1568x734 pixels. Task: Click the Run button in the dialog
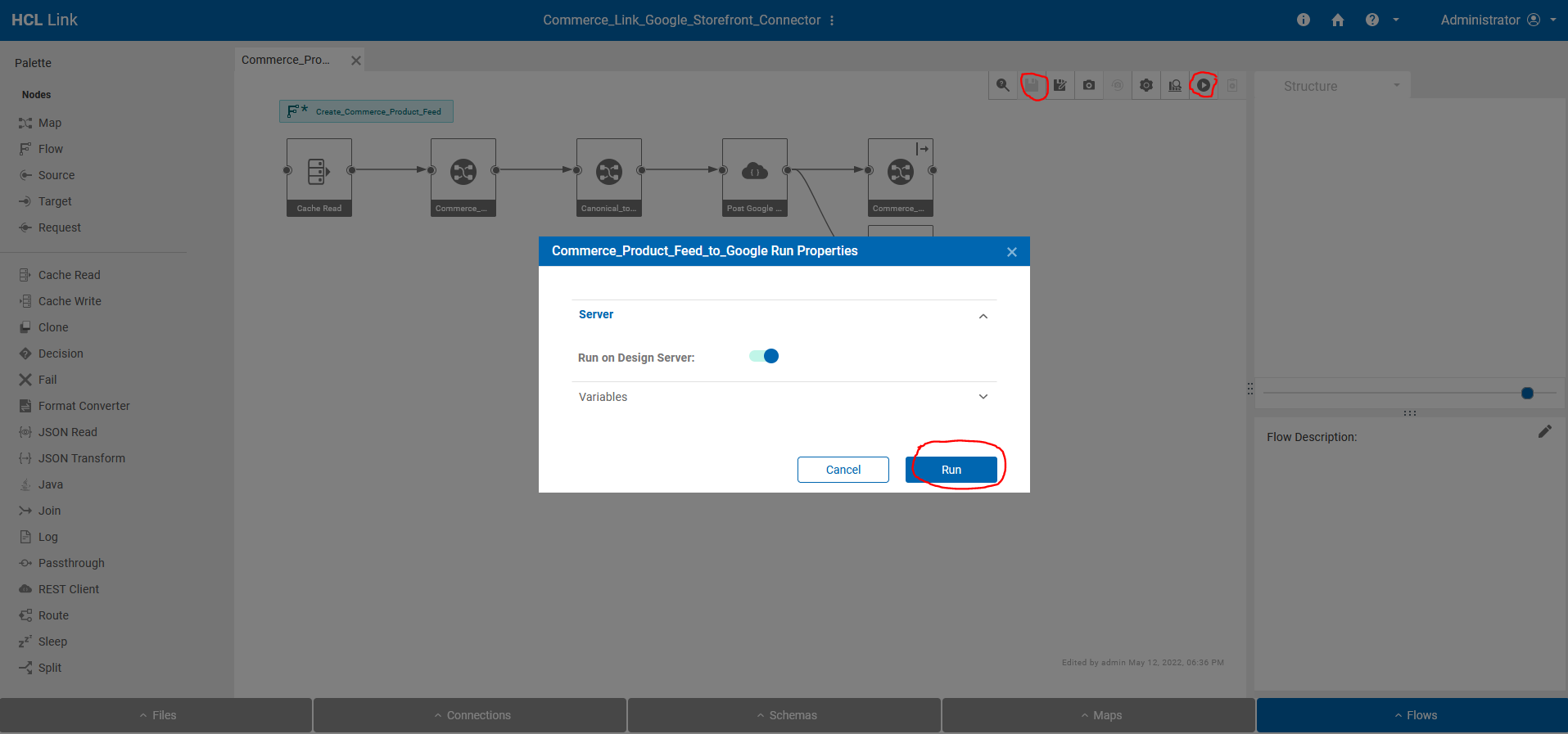point(951,470)
